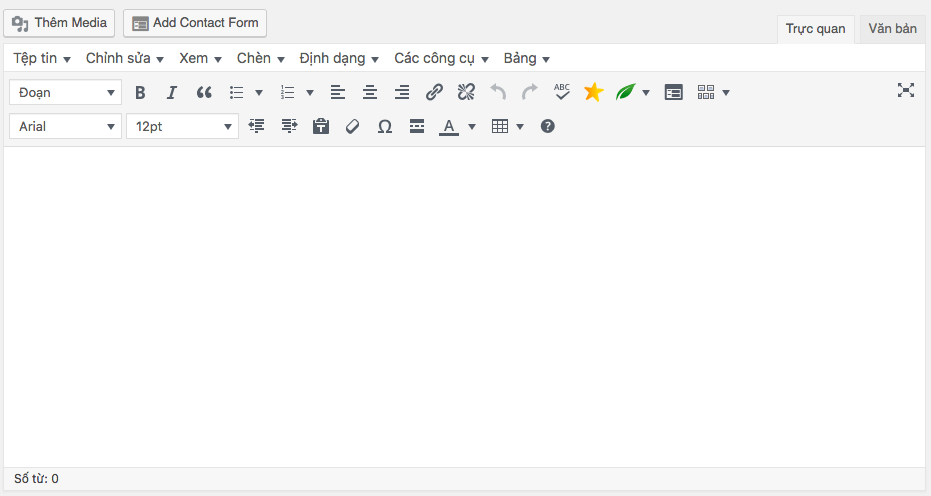Click the Add Contact Form button
Viewport: 931px width, 496px height.
point(195,23)
